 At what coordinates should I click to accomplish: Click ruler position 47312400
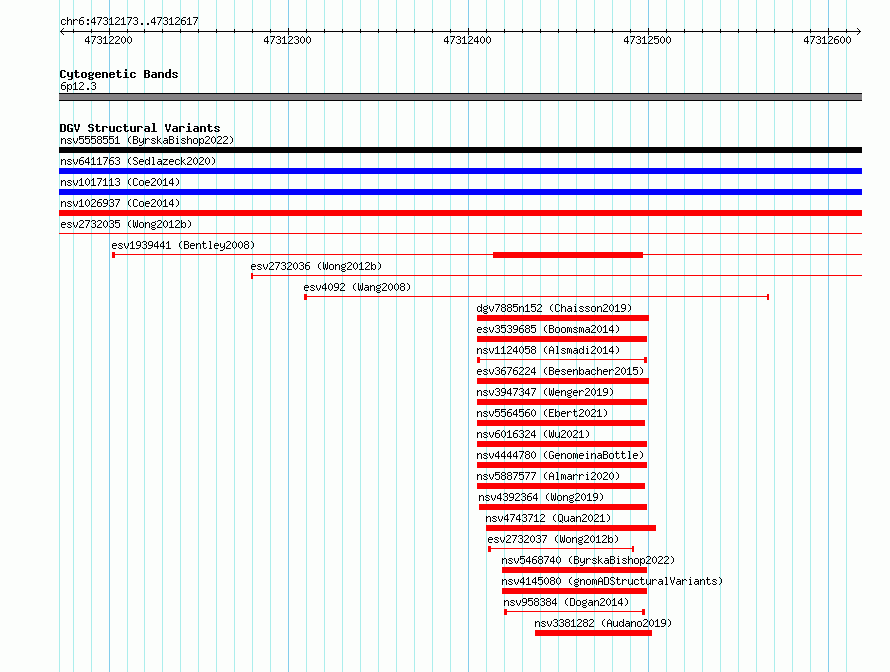467,40
